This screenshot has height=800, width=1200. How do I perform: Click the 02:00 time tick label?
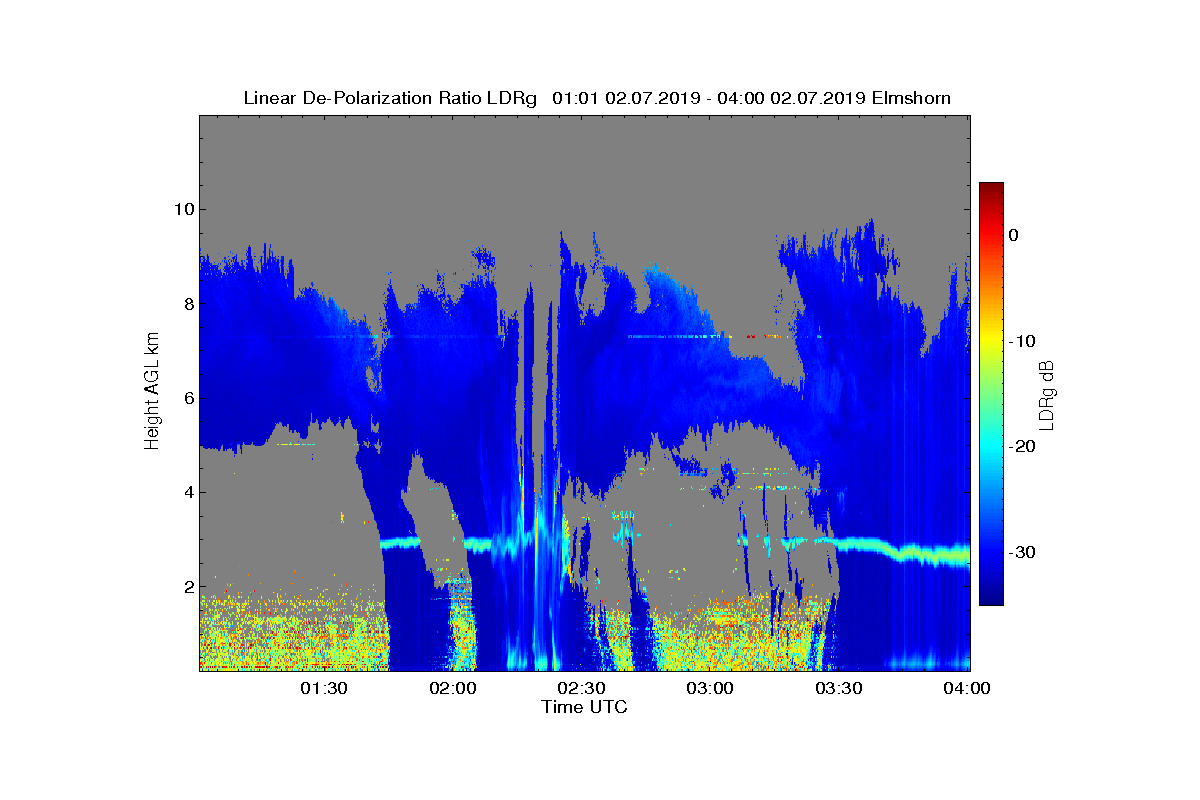tap(453, 689)
